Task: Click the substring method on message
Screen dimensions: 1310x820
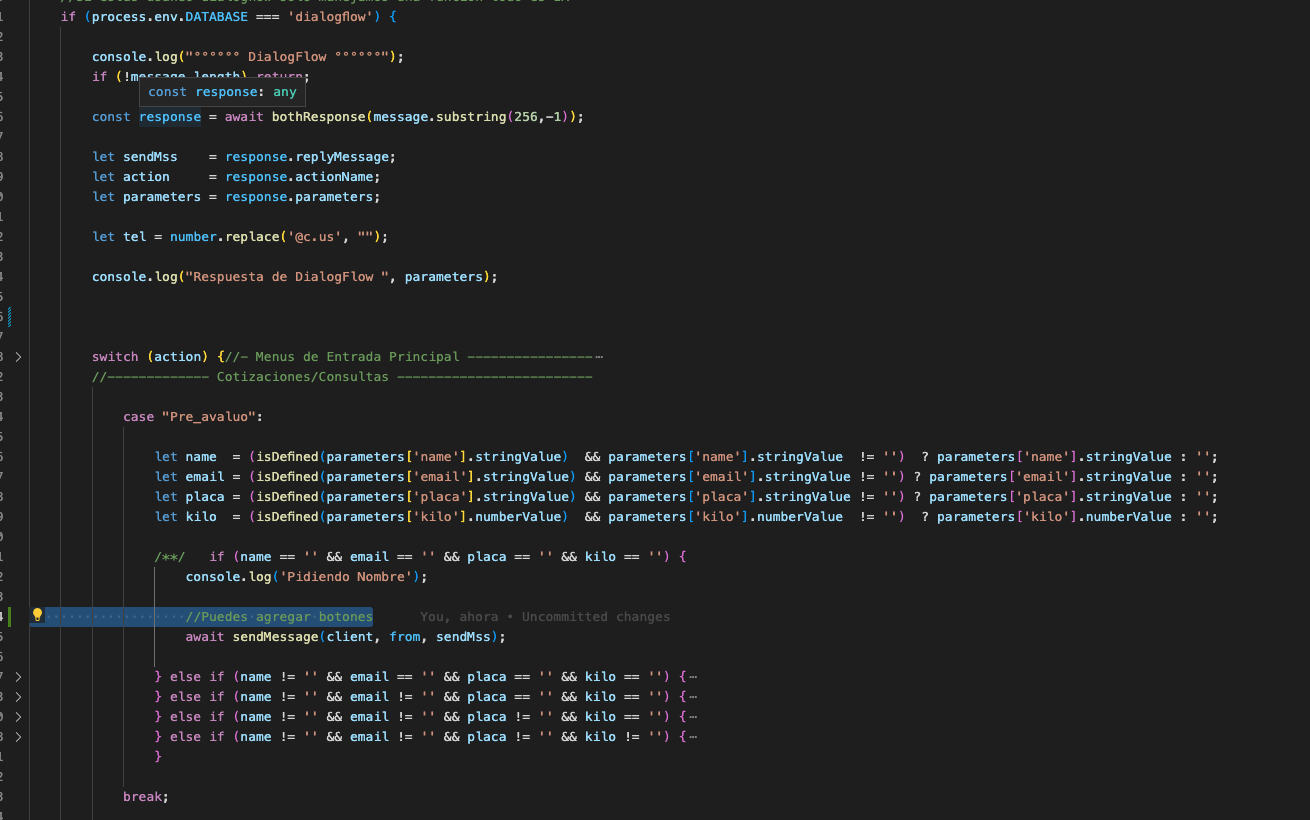Action: coord(471,117)
